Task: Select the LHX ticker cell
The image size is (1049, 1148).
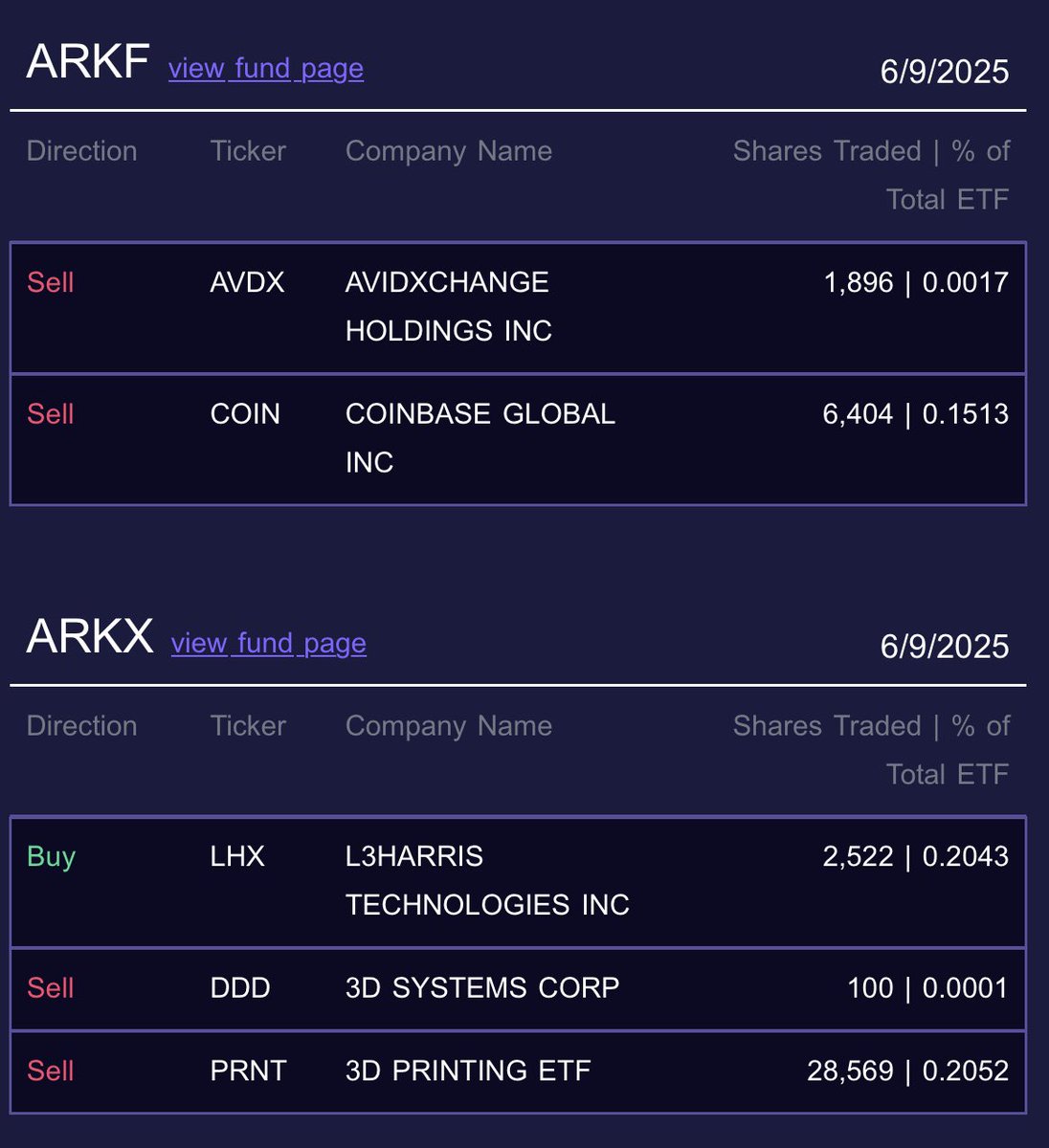Action: (x=237, y=856)
